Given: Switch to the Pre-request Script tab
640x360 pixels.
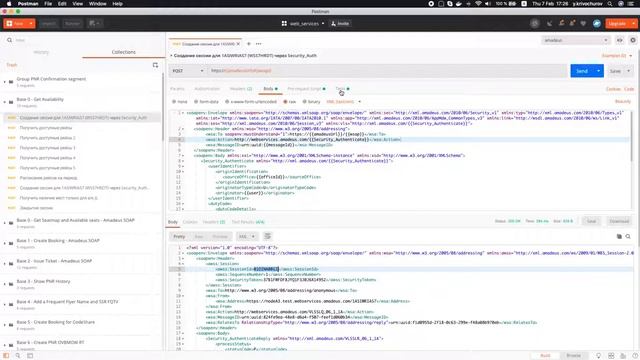Looking at the screenshot, I should point(306,89).
